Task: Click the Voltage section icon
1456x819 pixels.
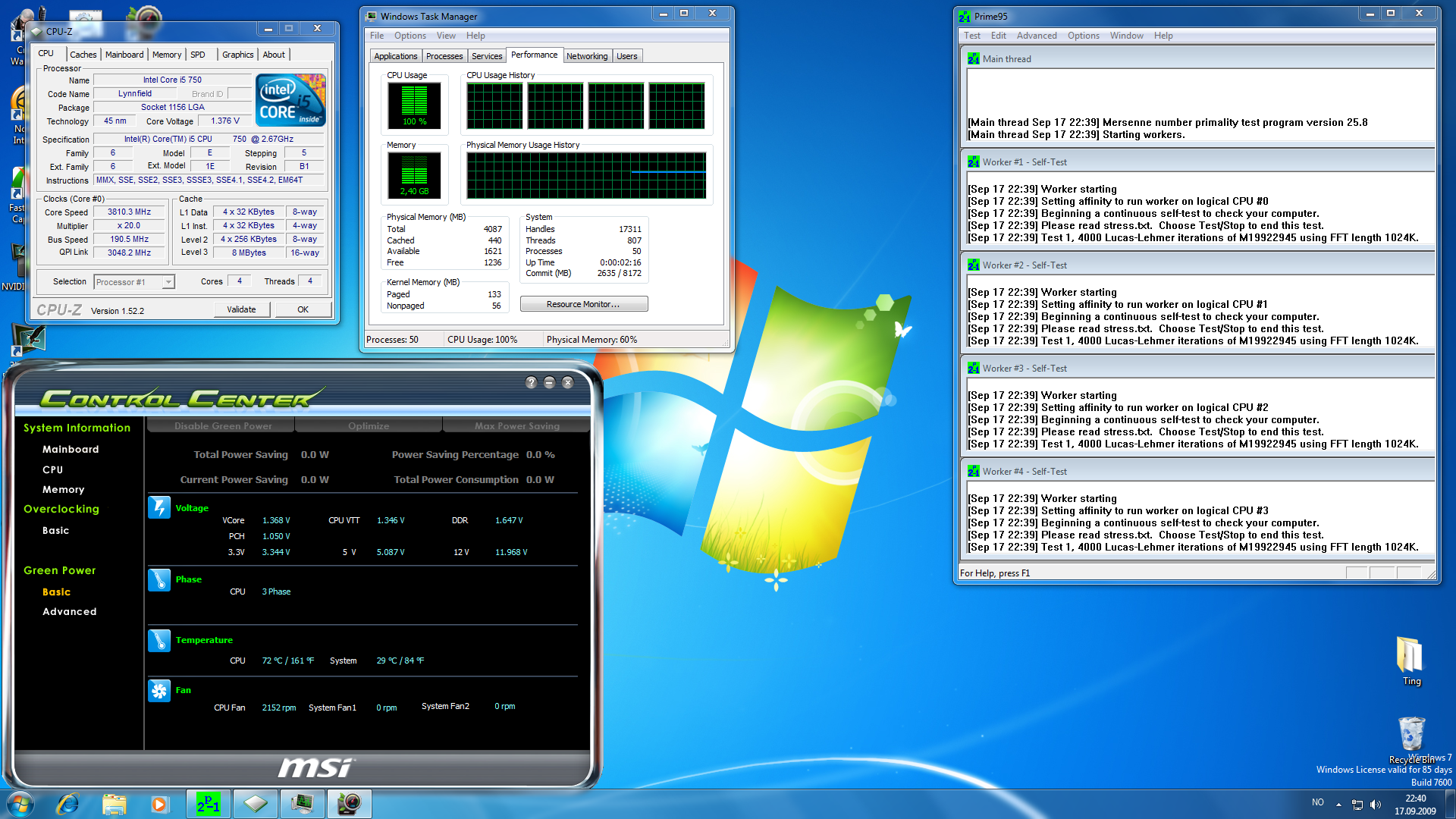Action: (x=159, y=507)
